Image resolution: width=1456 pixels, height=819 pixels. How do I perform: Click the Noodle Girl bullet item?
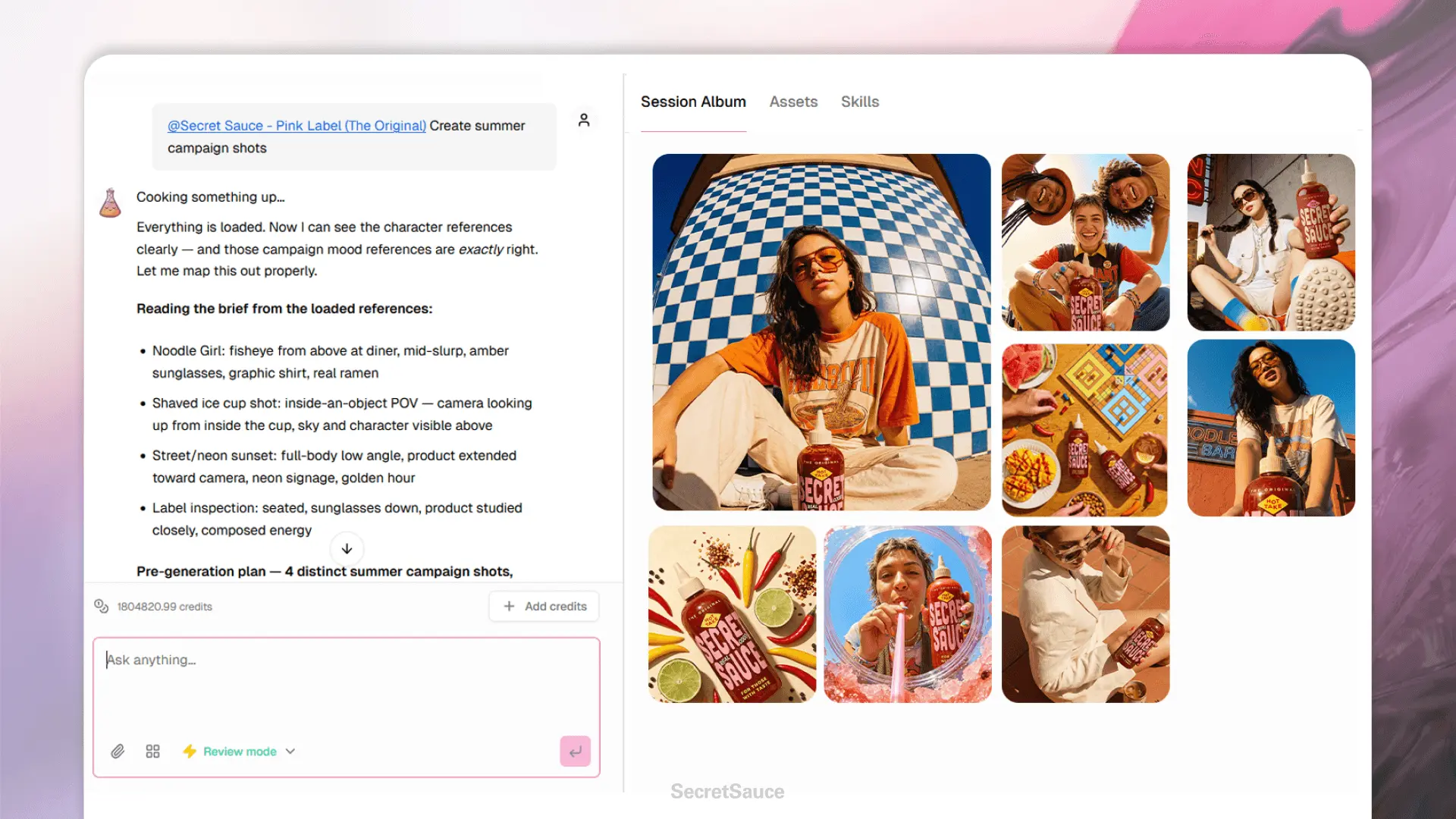point(330,362)
